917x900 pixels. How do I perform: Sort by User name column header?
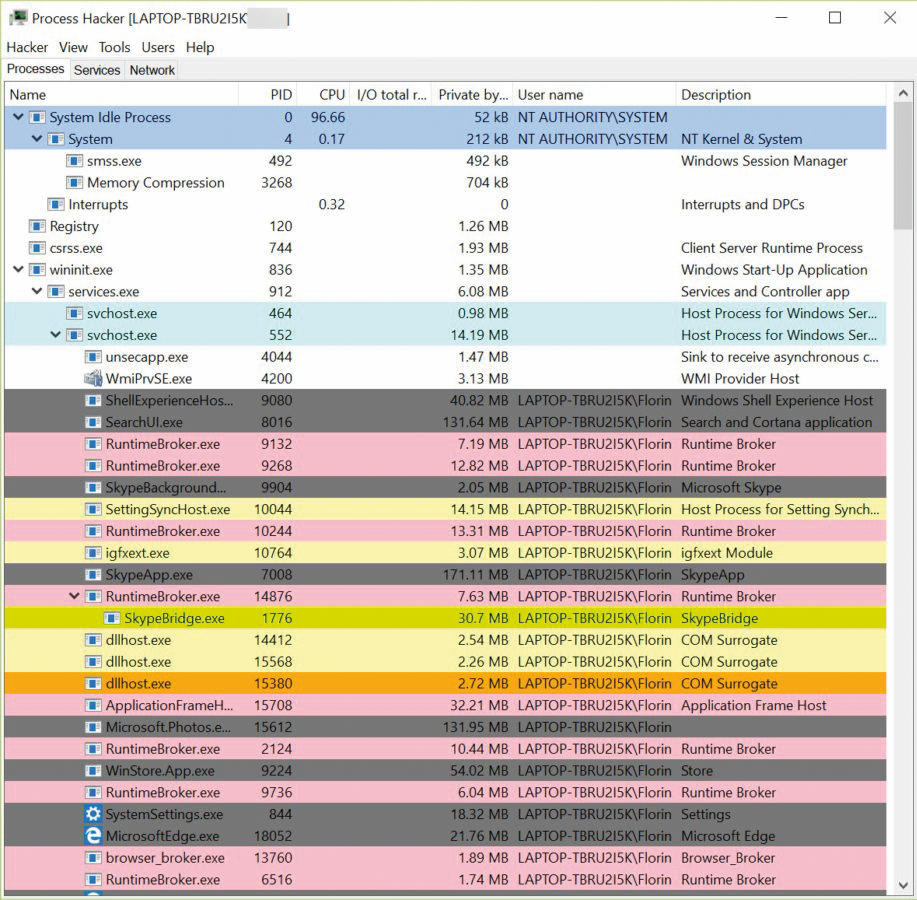click(x=595, y=95)
